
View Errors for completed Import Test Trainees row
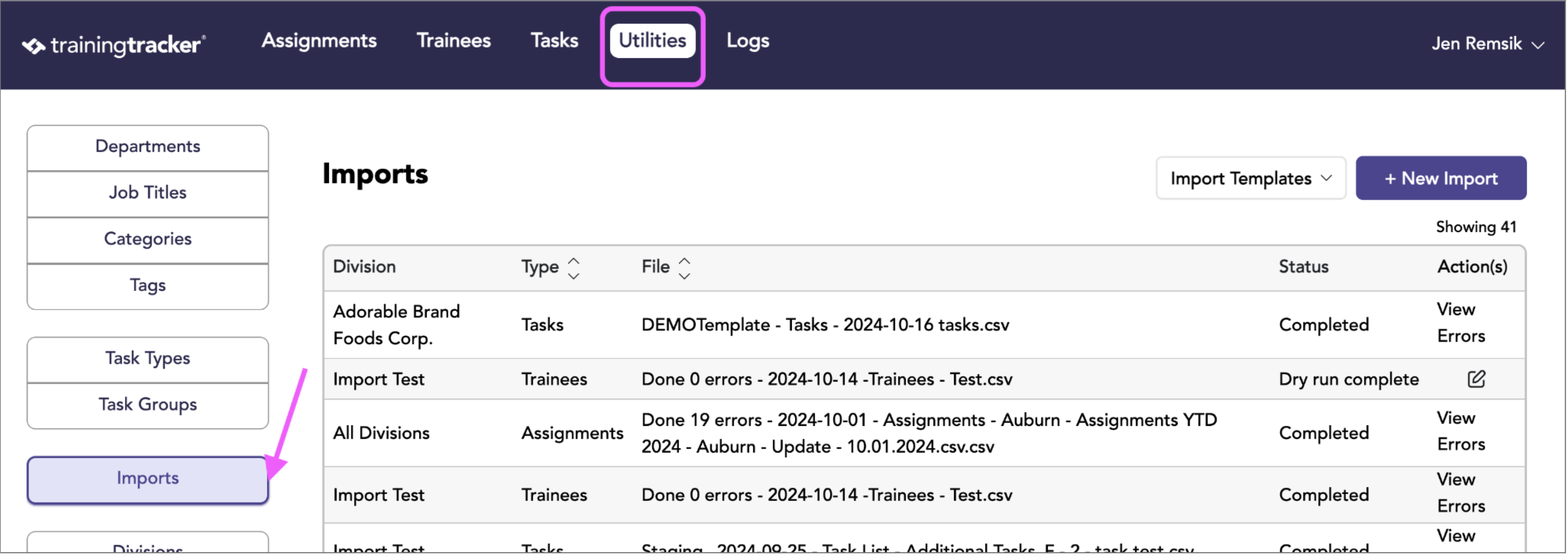[x=1460, y=493]
